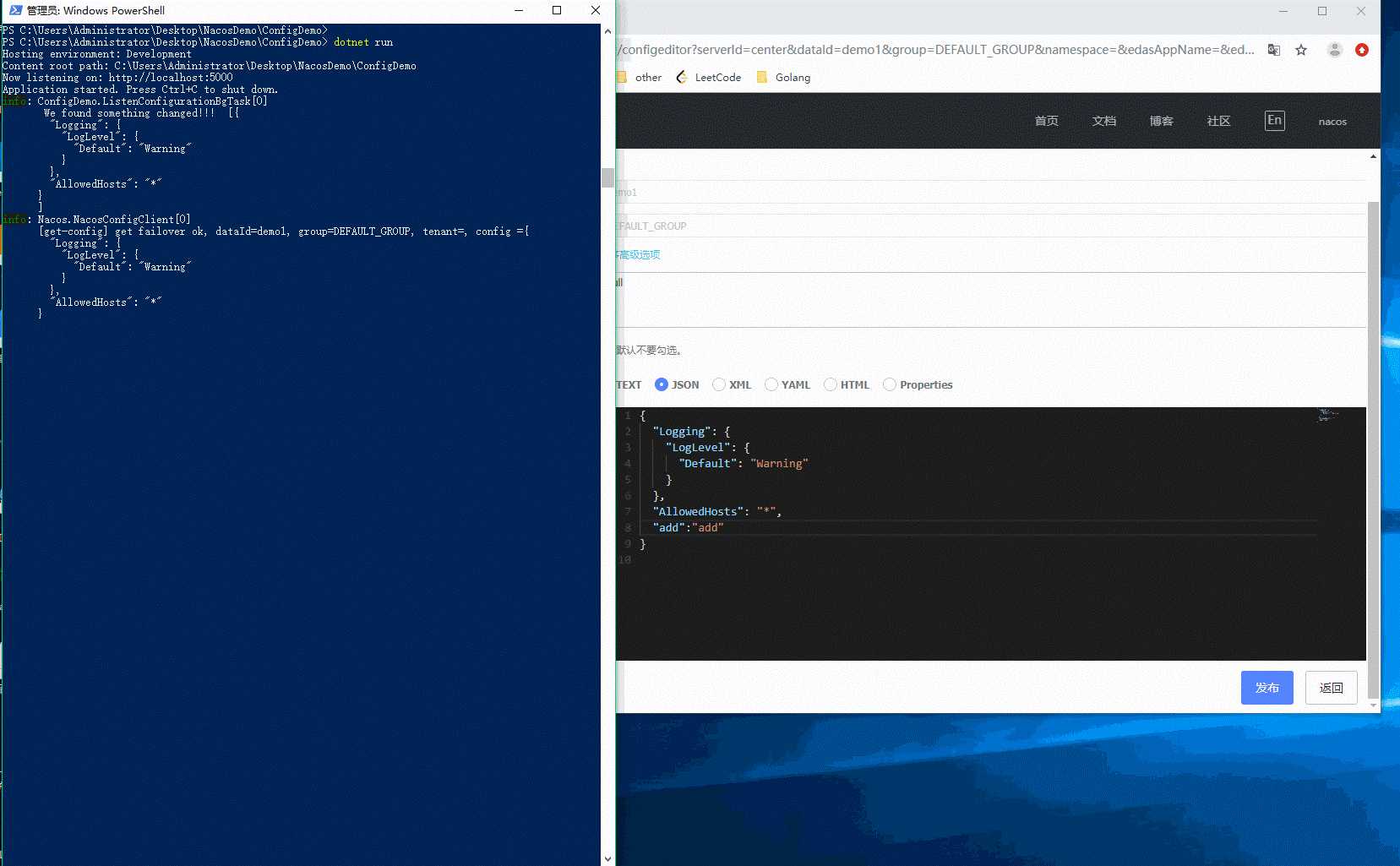Maximize the PowerShell window
Viewport: 1400px width, 866px height.
[557, 10]
